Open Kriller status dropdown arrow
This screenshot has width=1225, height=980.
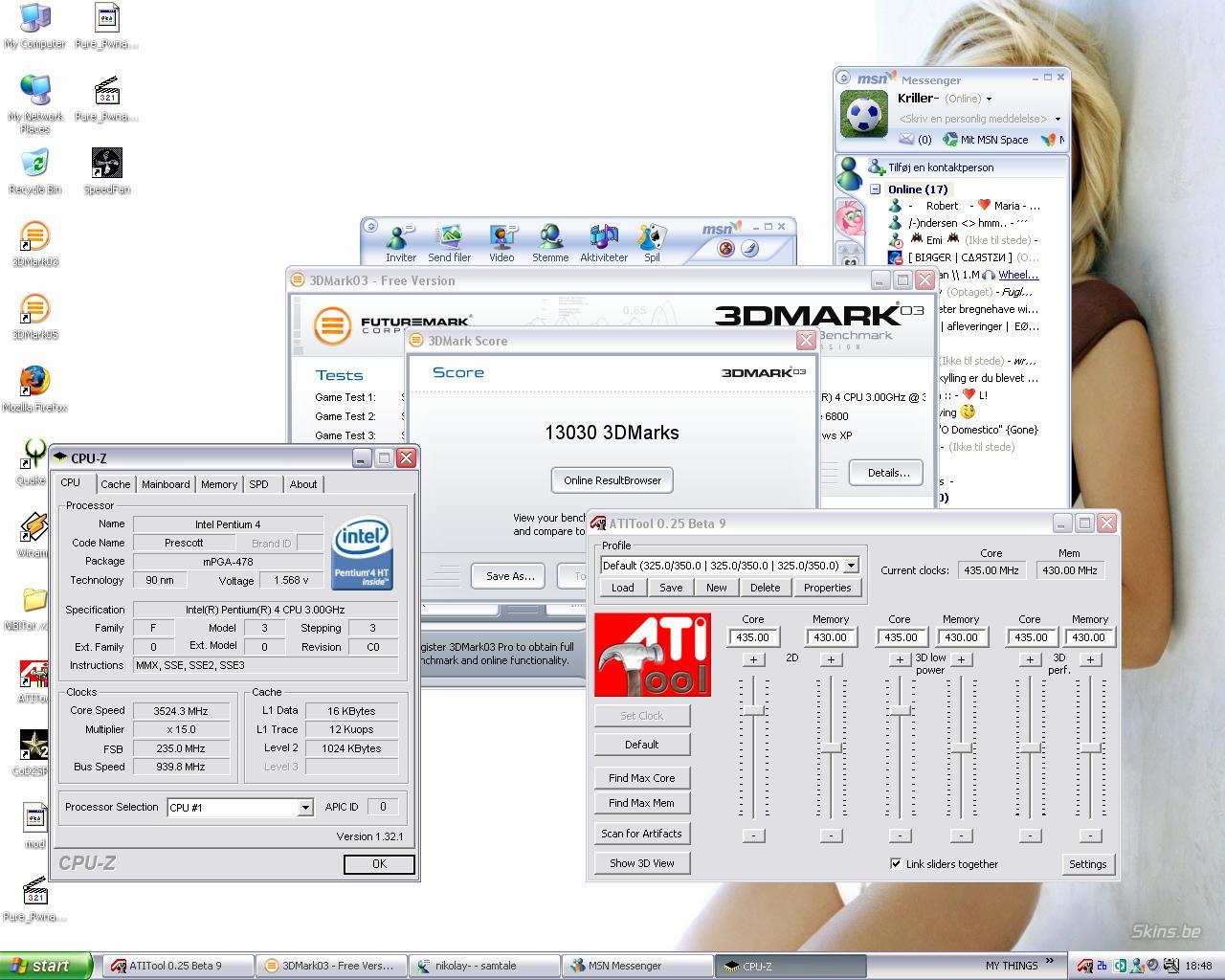989,99
